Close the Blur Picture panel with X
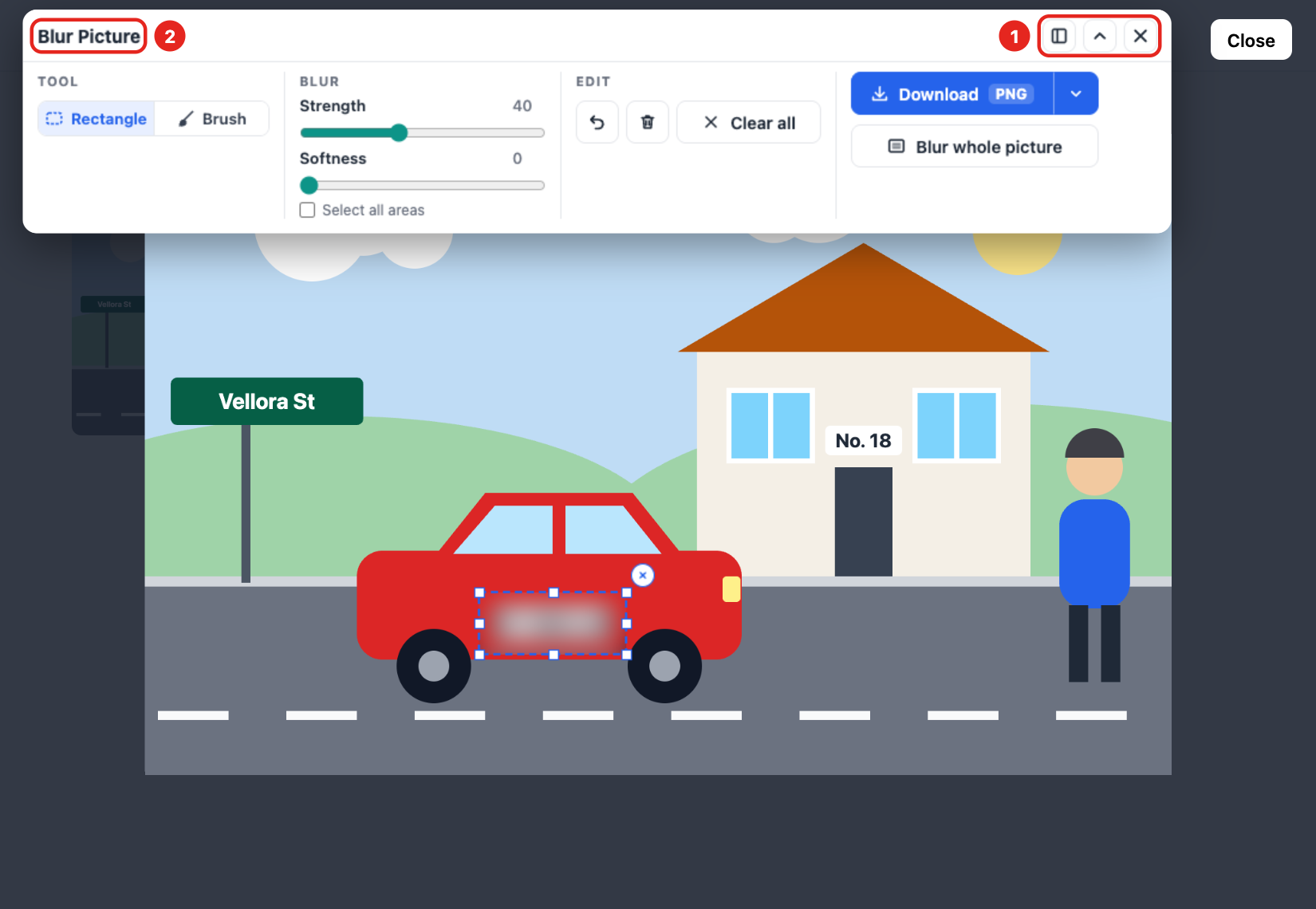Viewport: 1316px width, 909px height. (1141, 36)
